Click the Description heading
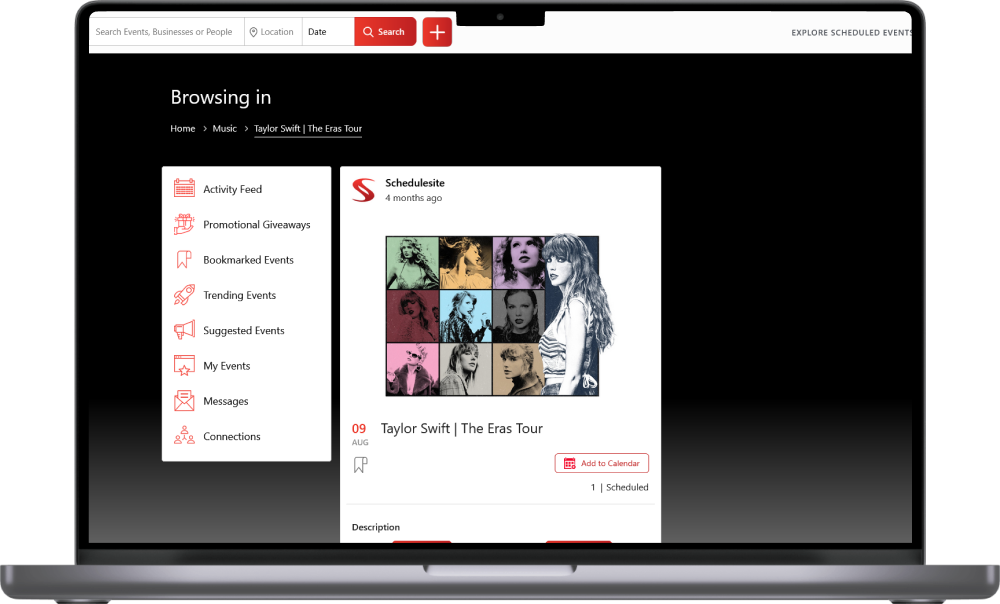This screenshot has height=604, width=1000. [x=376, y=527]
